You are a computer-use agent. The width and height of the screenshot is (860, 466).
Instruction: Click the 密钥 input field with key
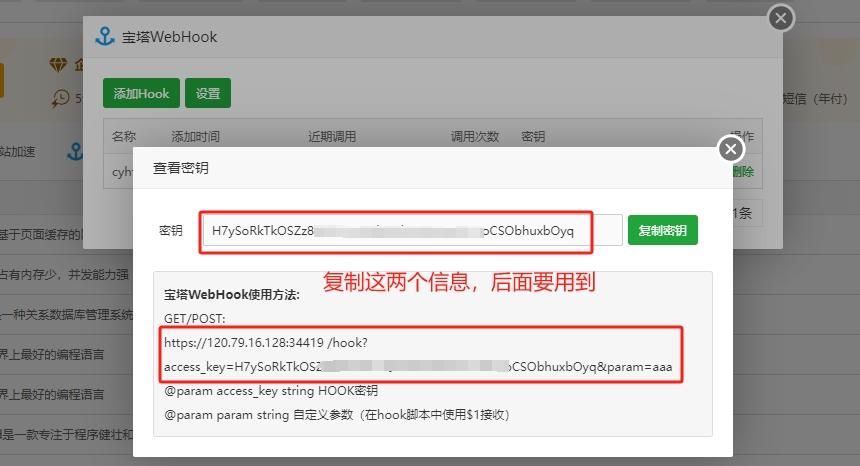click(412, 230)
